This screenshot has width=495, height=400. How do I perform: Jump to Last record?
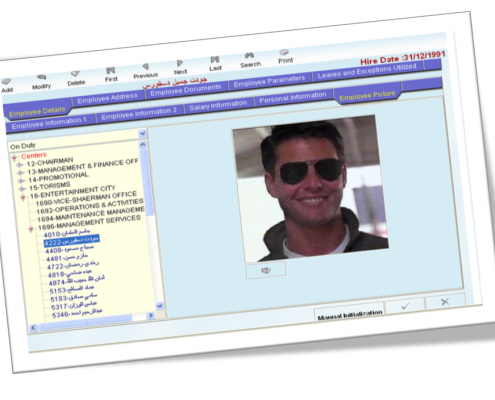pos(215,60)
